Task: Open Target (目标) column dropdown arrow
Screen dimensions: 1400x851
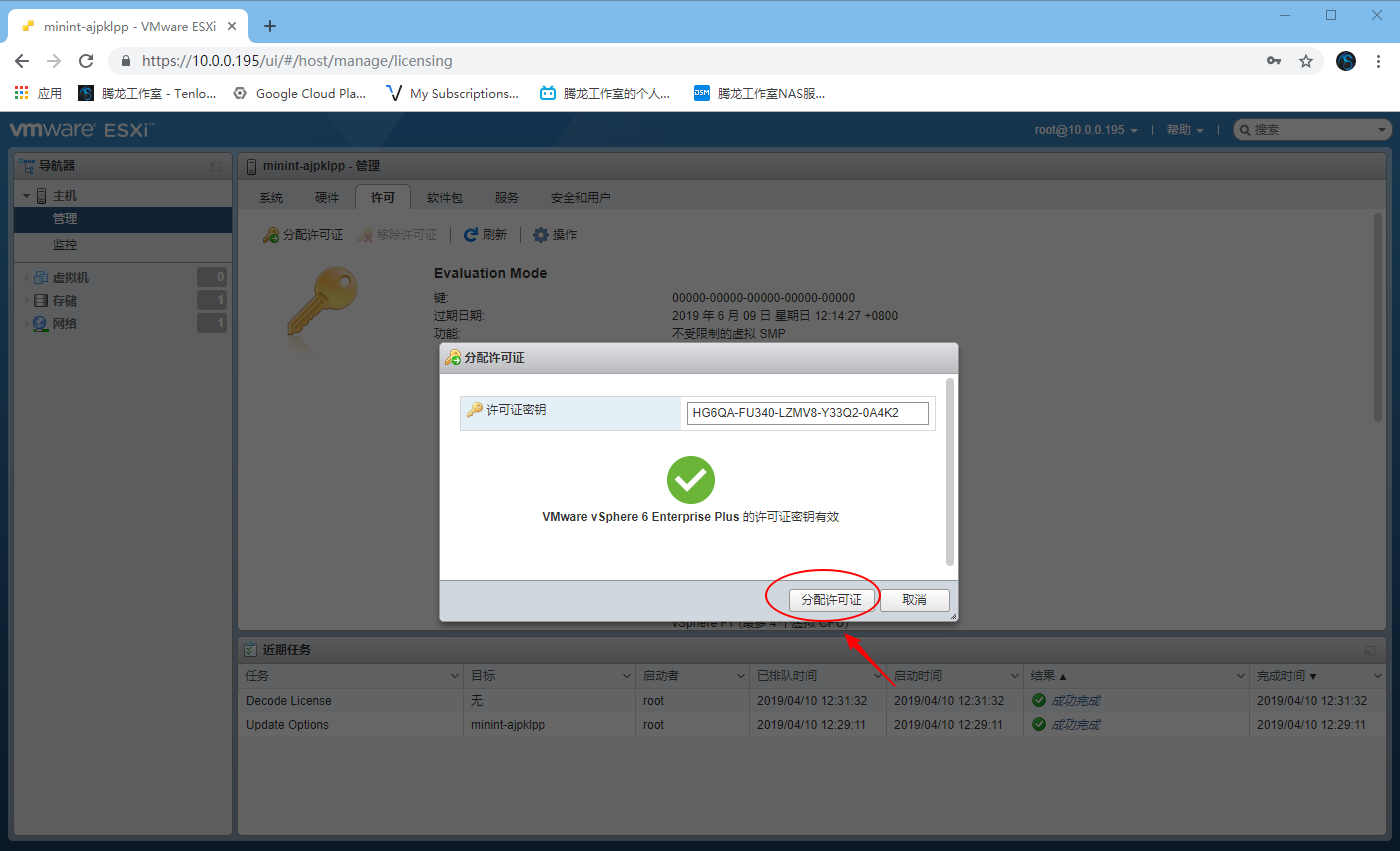Action: pyautogui.click(x=626, y=676)
